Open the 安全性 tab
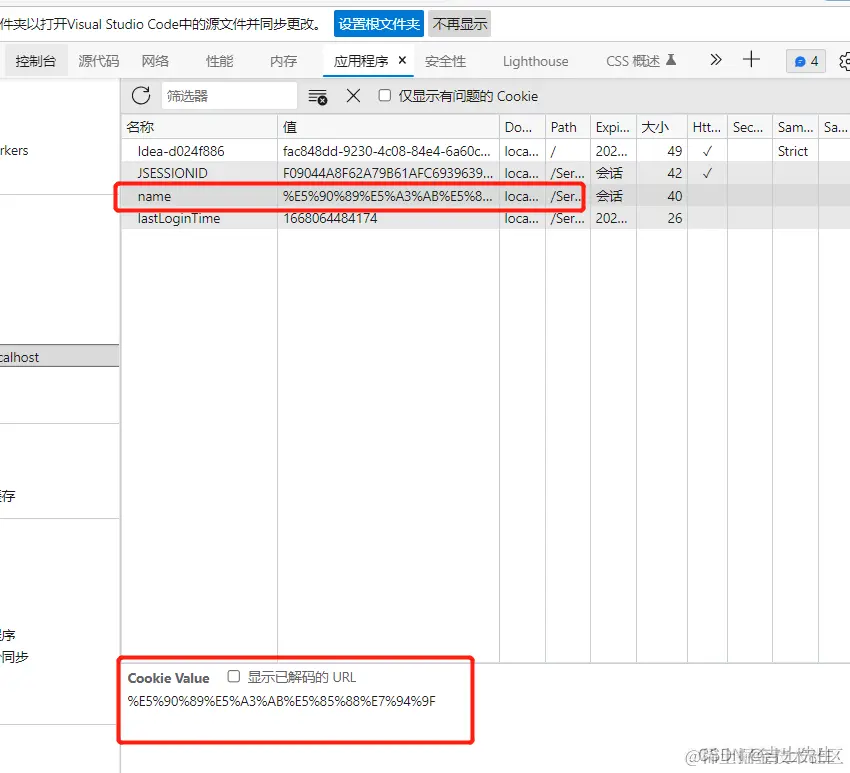Image resolution: width=850 pixels, height=773 pixels. [445, 61]
